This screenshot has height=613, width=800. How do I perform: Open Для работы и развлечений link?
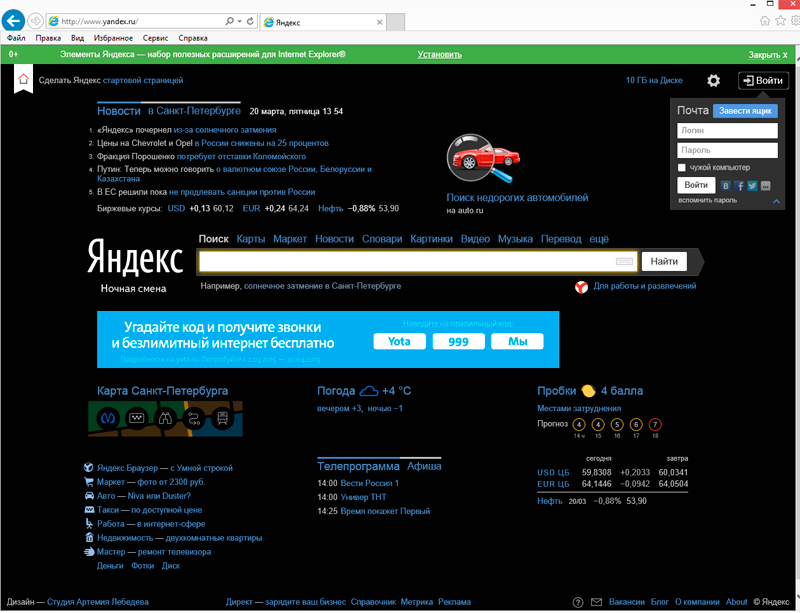pyautogui.click(x=644, y=286)
